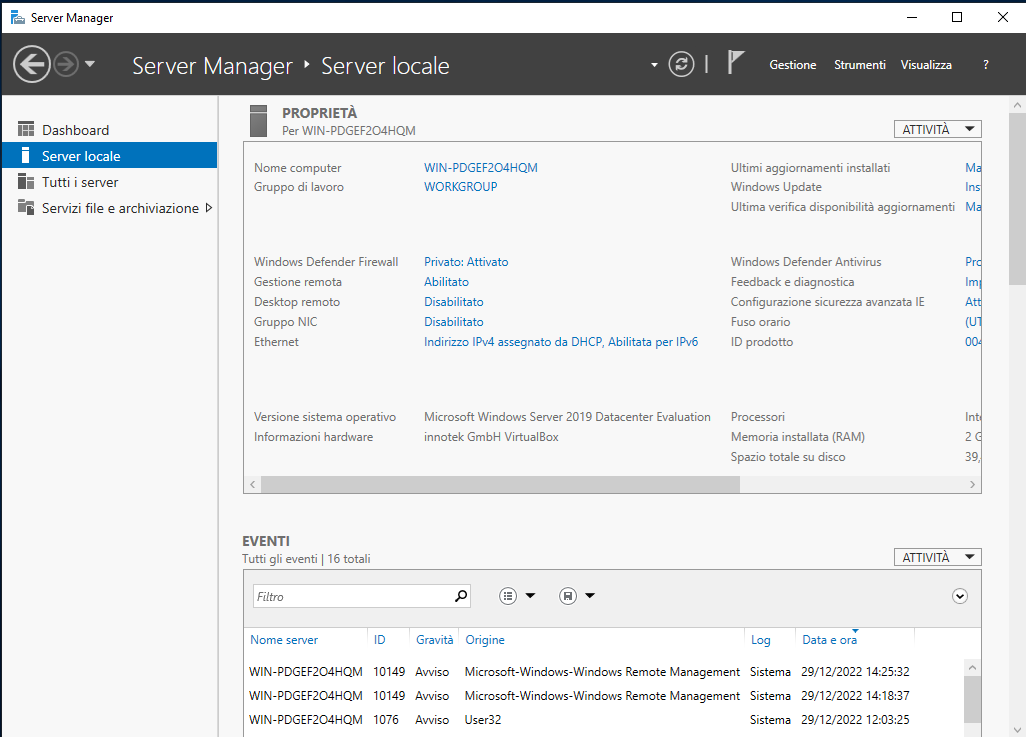Click the events list scroll up arrow
1026x737 pixels.
coord(972,668)
